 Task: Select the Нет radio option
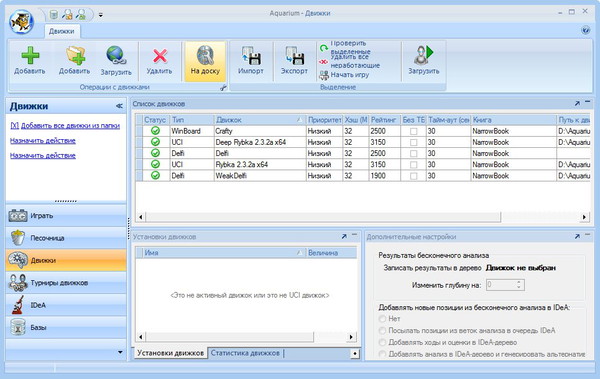(382, 319)
